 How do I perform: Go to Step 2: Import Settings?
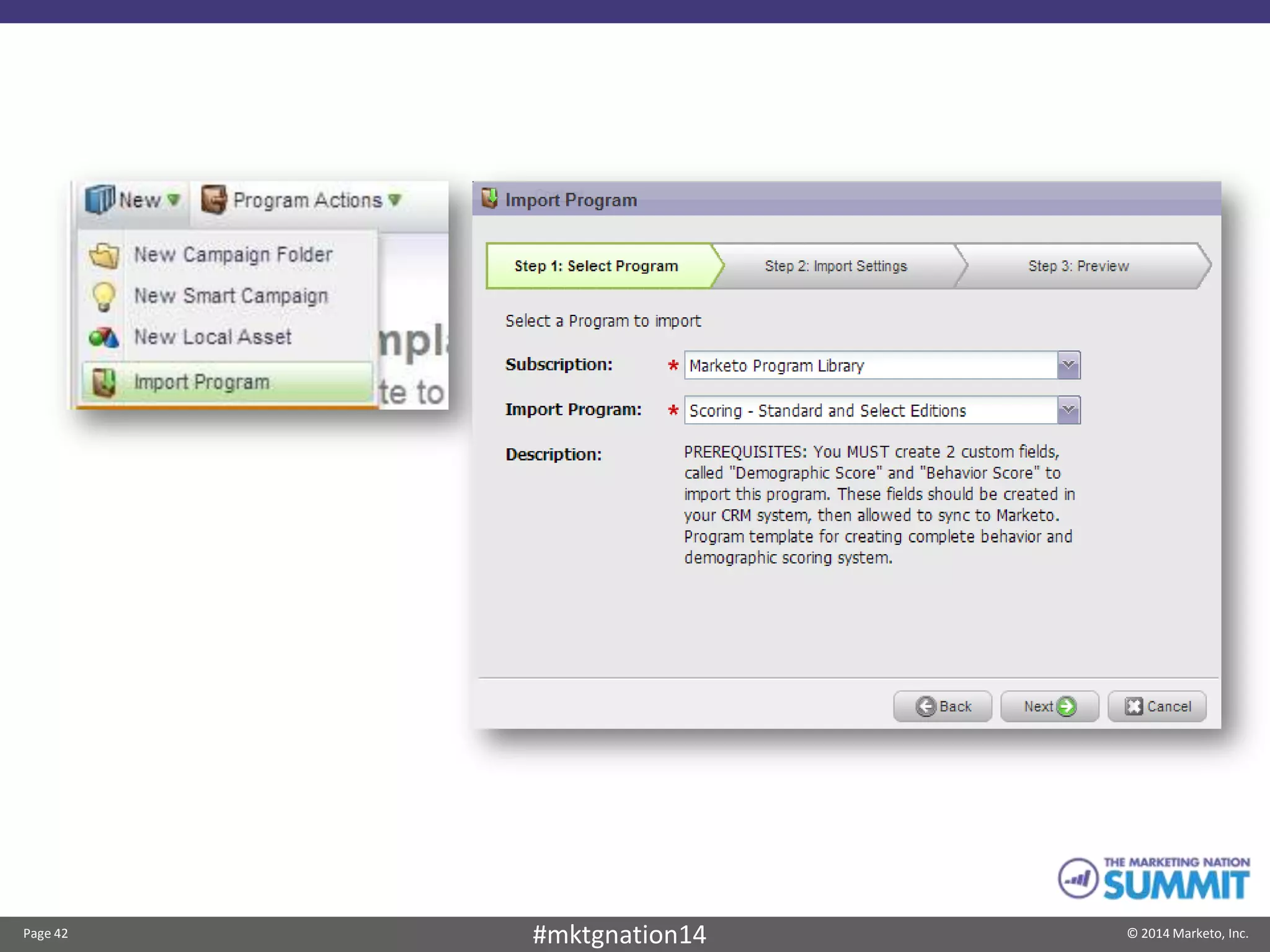tap(836, 266)
